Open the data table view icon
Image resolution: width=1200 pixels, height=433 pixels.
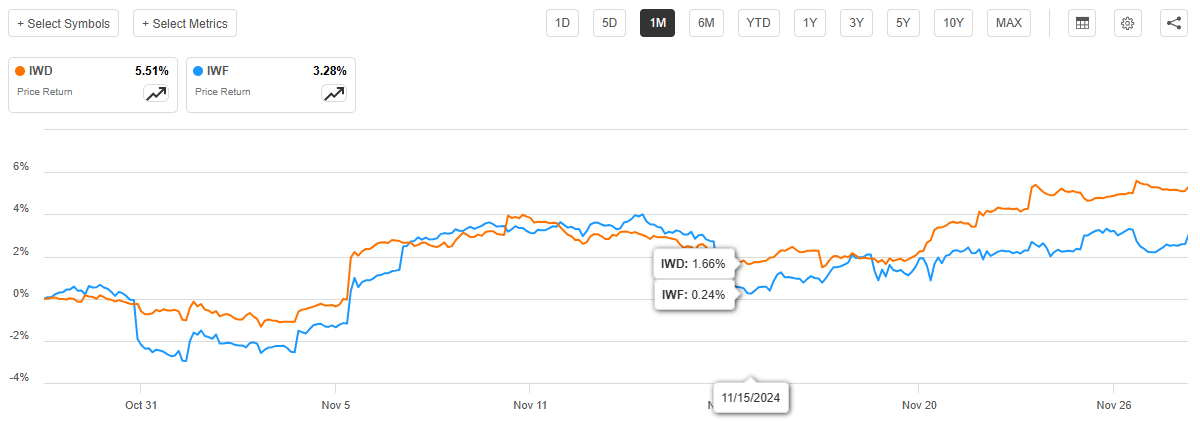point(1080,23)
